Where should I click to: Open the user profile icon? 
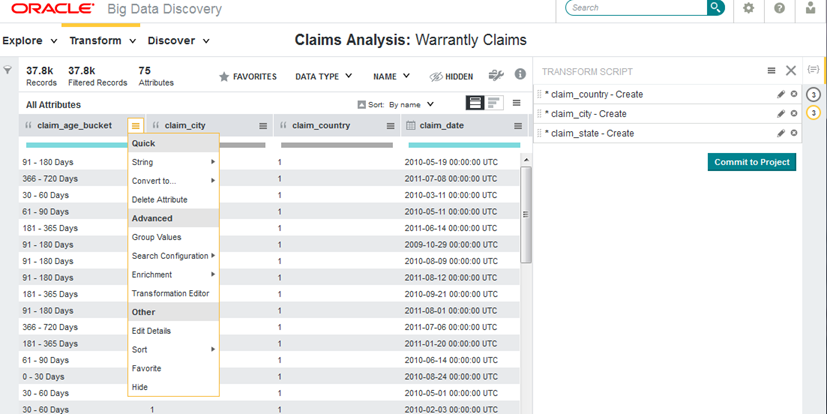[811, 7]
